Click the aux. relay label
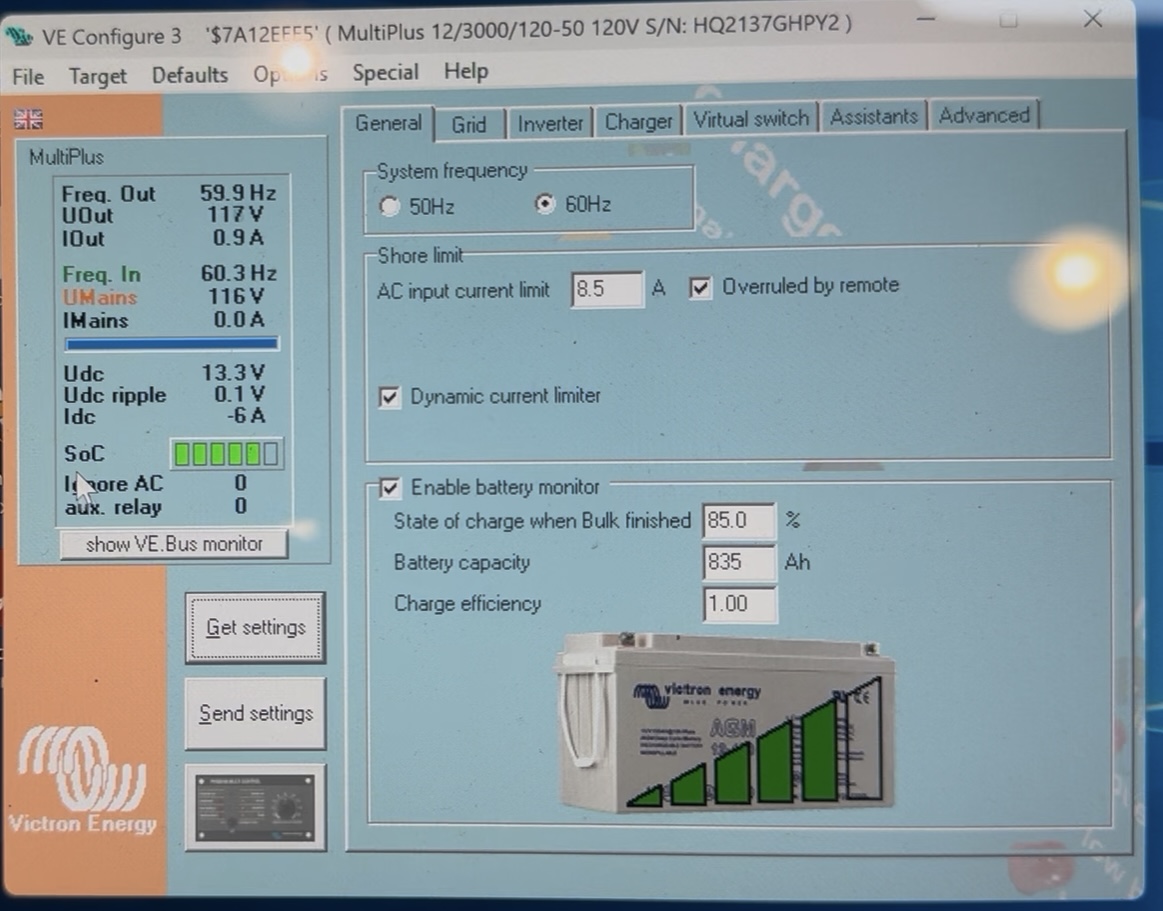 coord(113,507)
